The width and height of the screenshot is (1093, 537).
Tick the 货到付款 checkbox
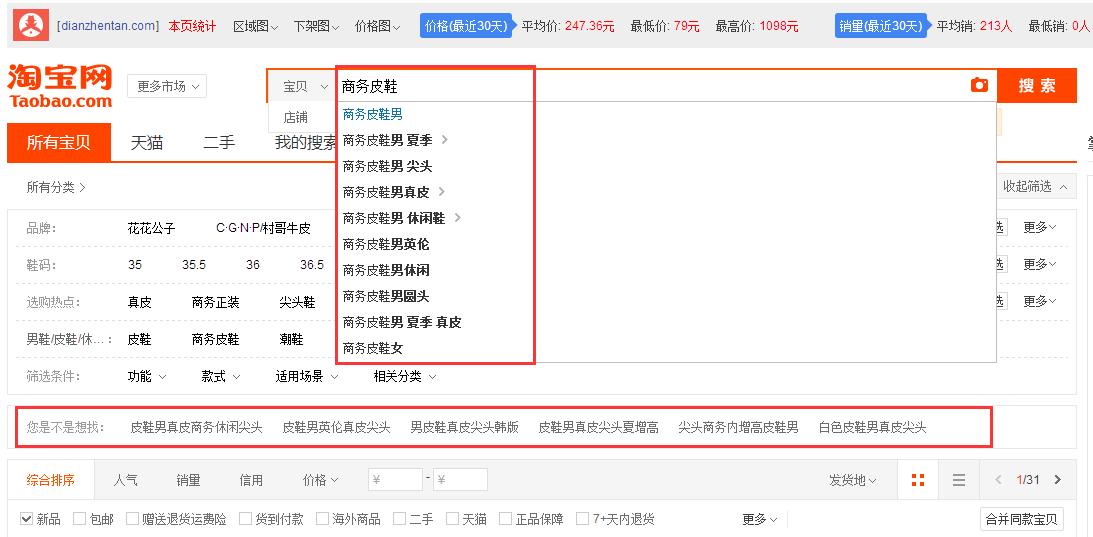246,519
